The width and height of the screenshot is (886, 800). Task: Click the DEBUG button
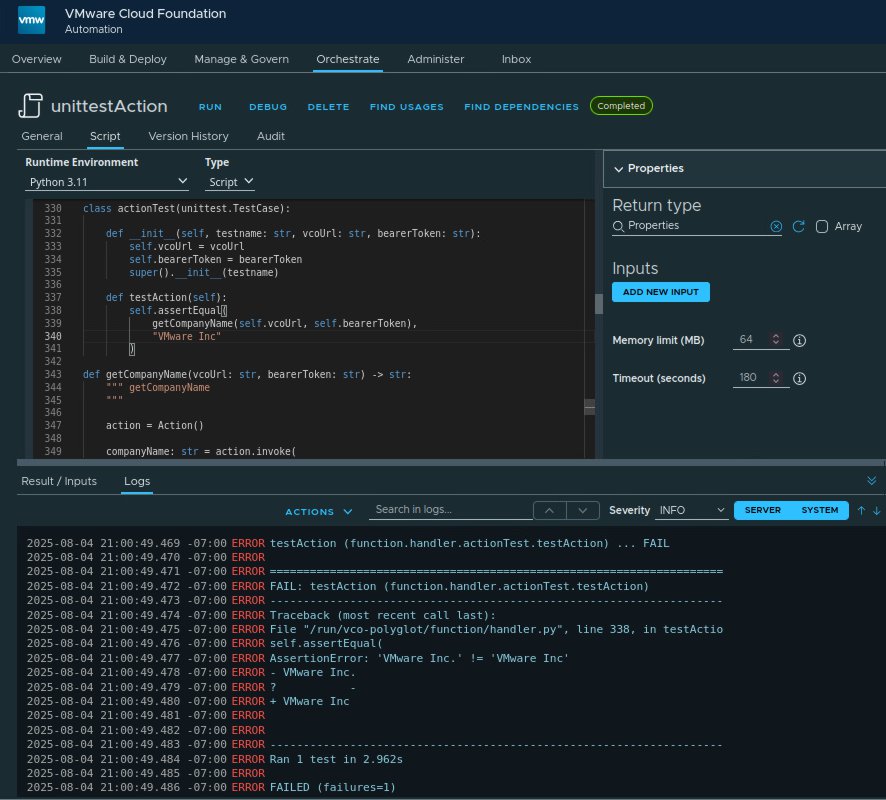[268, 107]
